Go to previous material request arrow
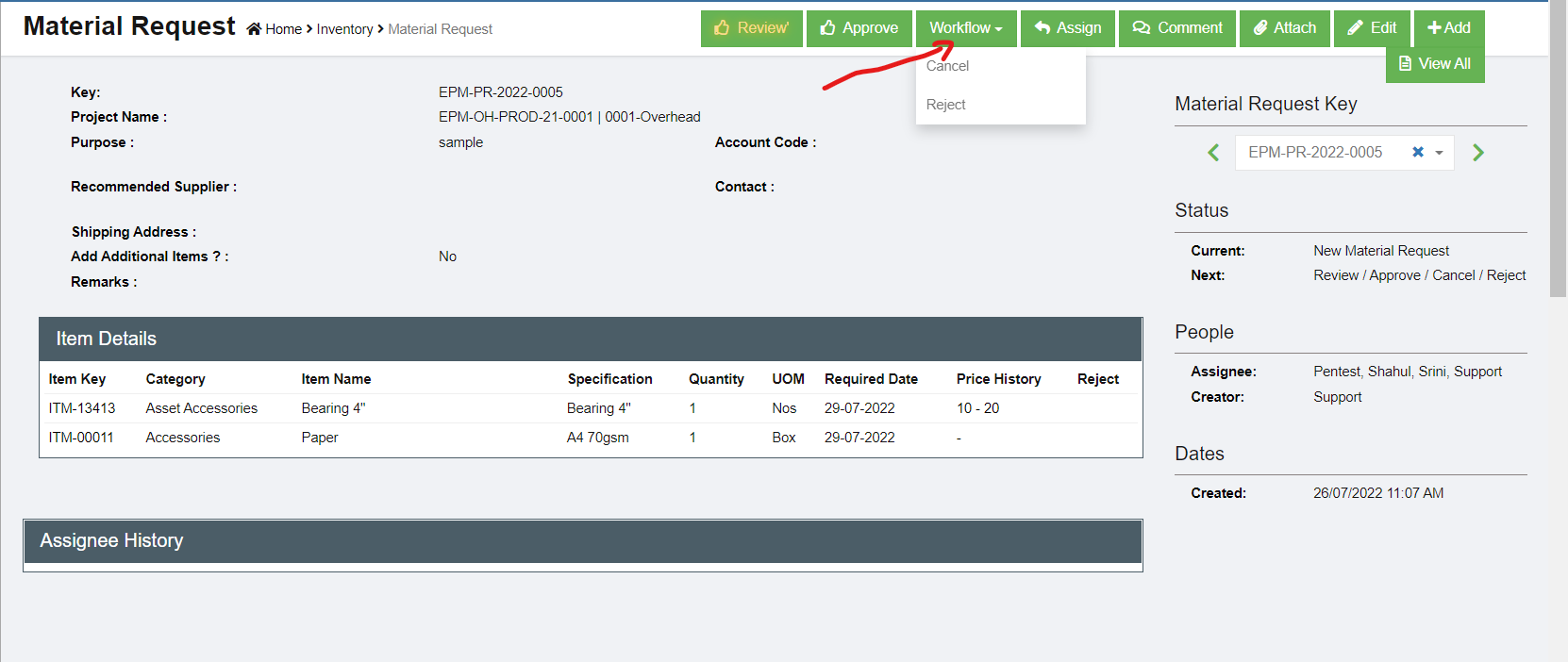Image resolution: width=1568 pixels, height=662 pixels. (1213, 153)
